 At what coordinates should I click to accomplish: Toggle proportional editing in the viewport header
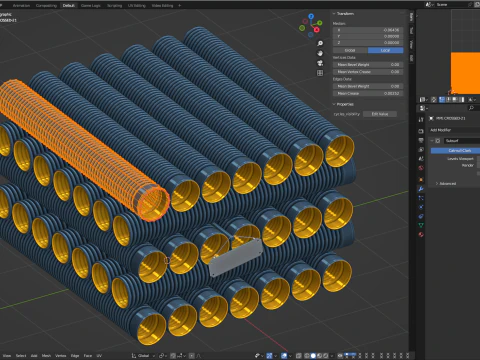pos(192,356)
